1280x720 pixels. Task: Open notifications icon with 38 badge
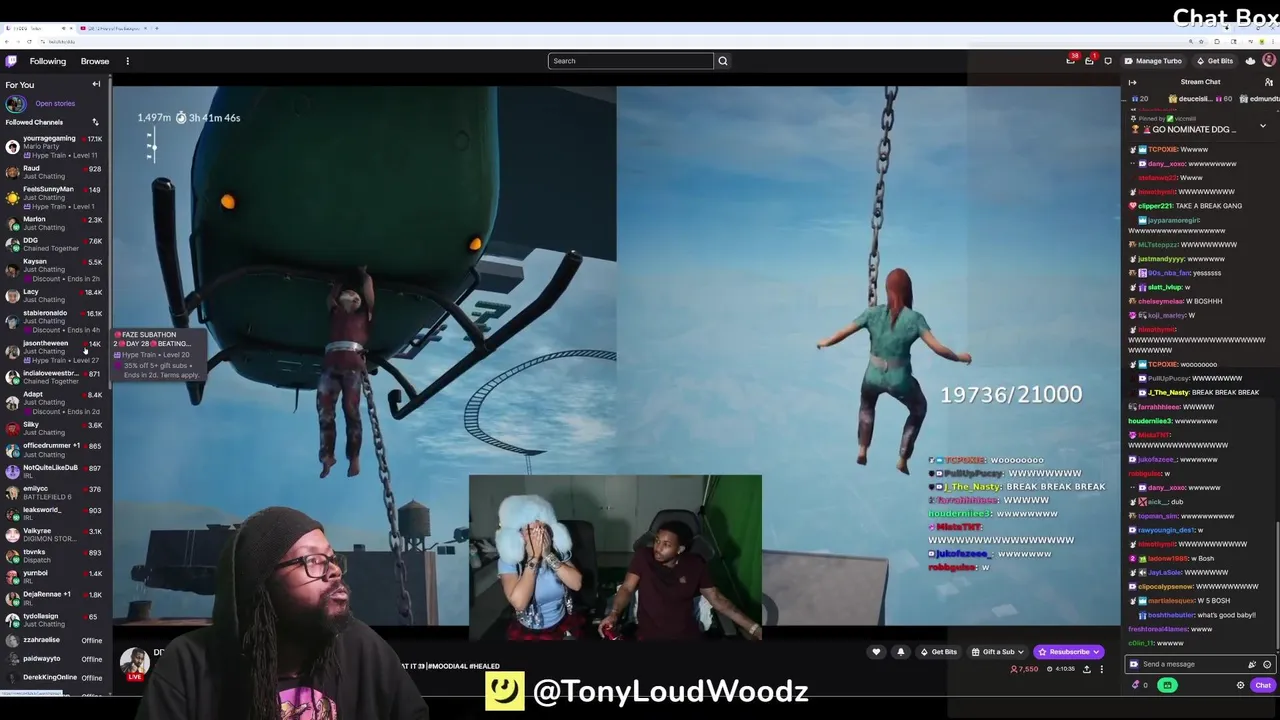pyautogui.click(x=1071, y=61)
